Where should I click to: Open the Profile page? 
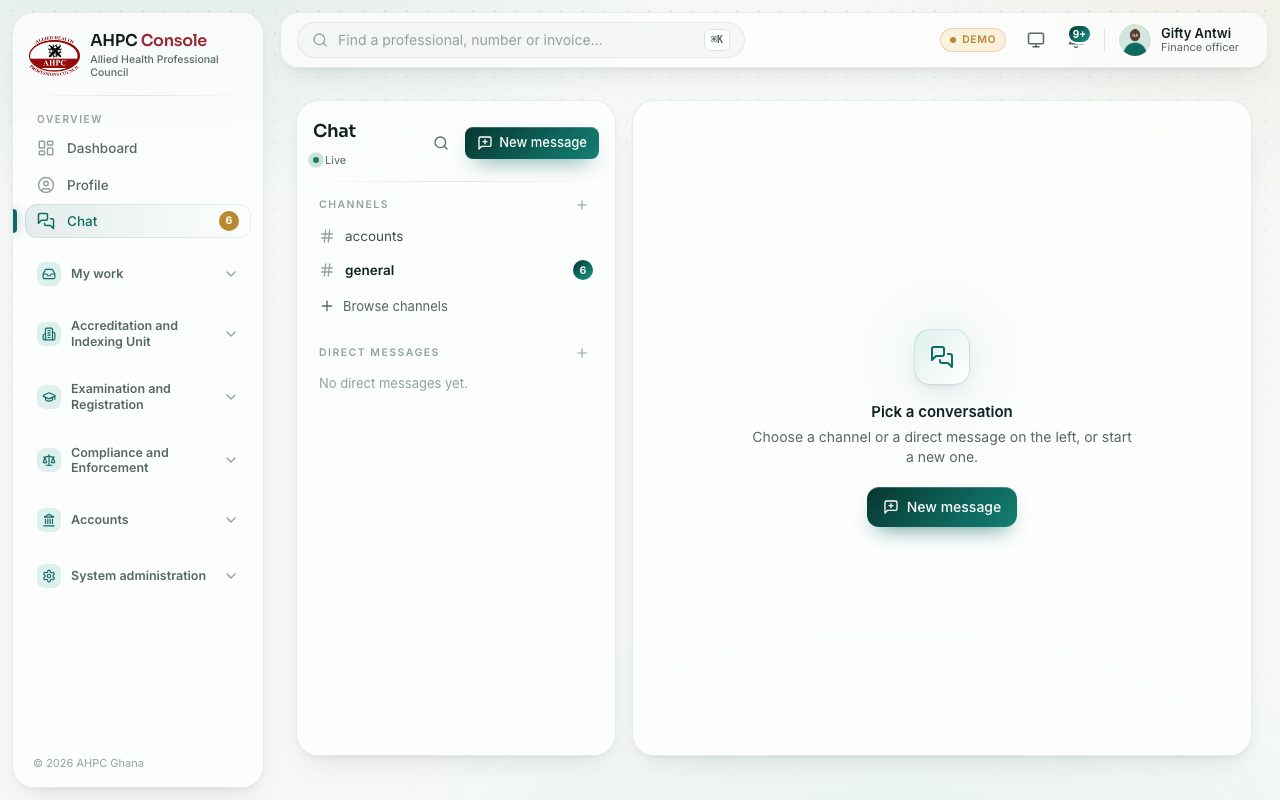coord(138,185)
